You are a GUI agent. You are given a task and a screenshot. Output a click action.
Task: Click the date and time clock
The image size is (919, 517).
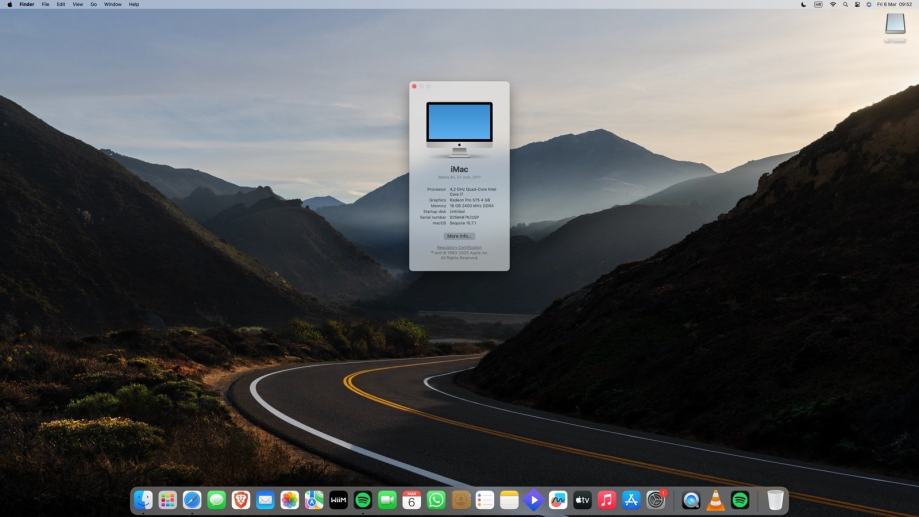894,4
